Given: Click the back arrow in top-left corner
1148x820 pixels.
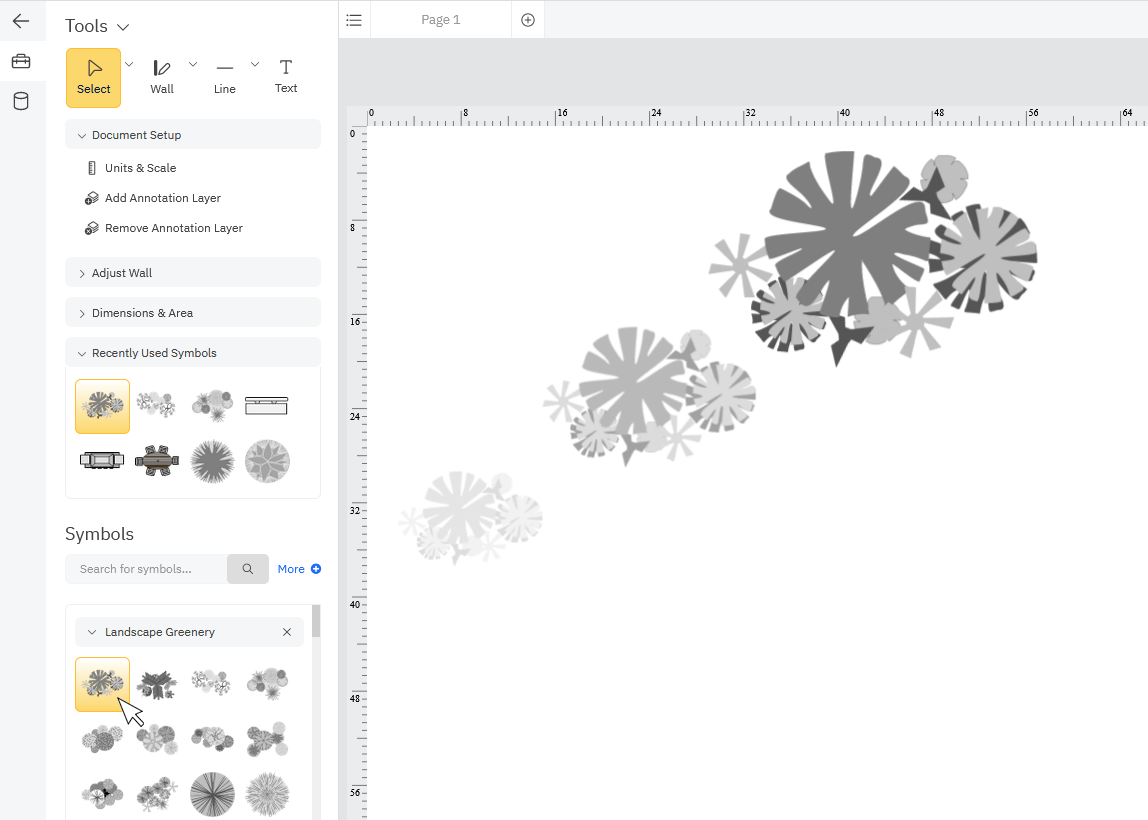Looking at the screenshot, I should pos(22,20).
